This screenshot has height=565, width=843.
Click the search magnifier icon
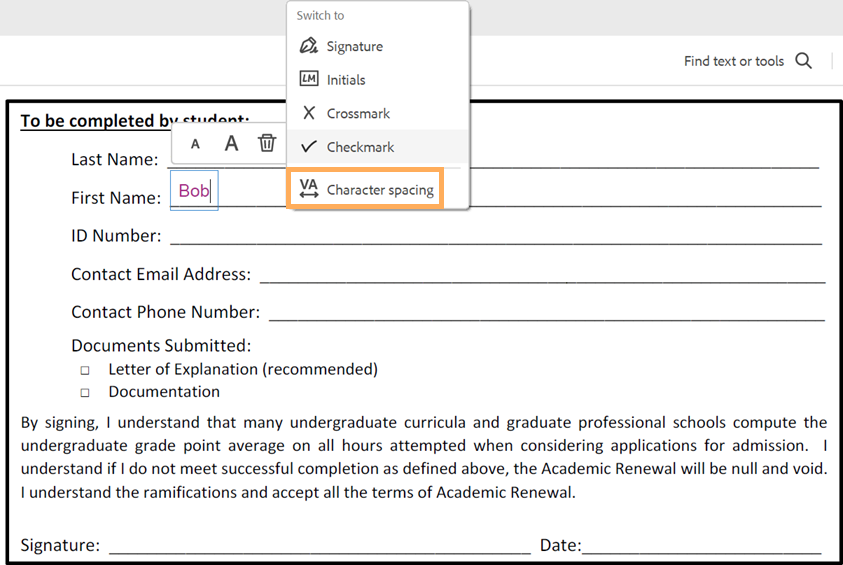point(803,61)
